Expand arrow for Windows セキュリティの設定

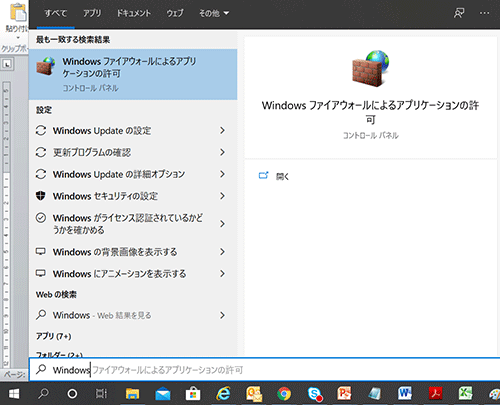[x=222, y=196]
